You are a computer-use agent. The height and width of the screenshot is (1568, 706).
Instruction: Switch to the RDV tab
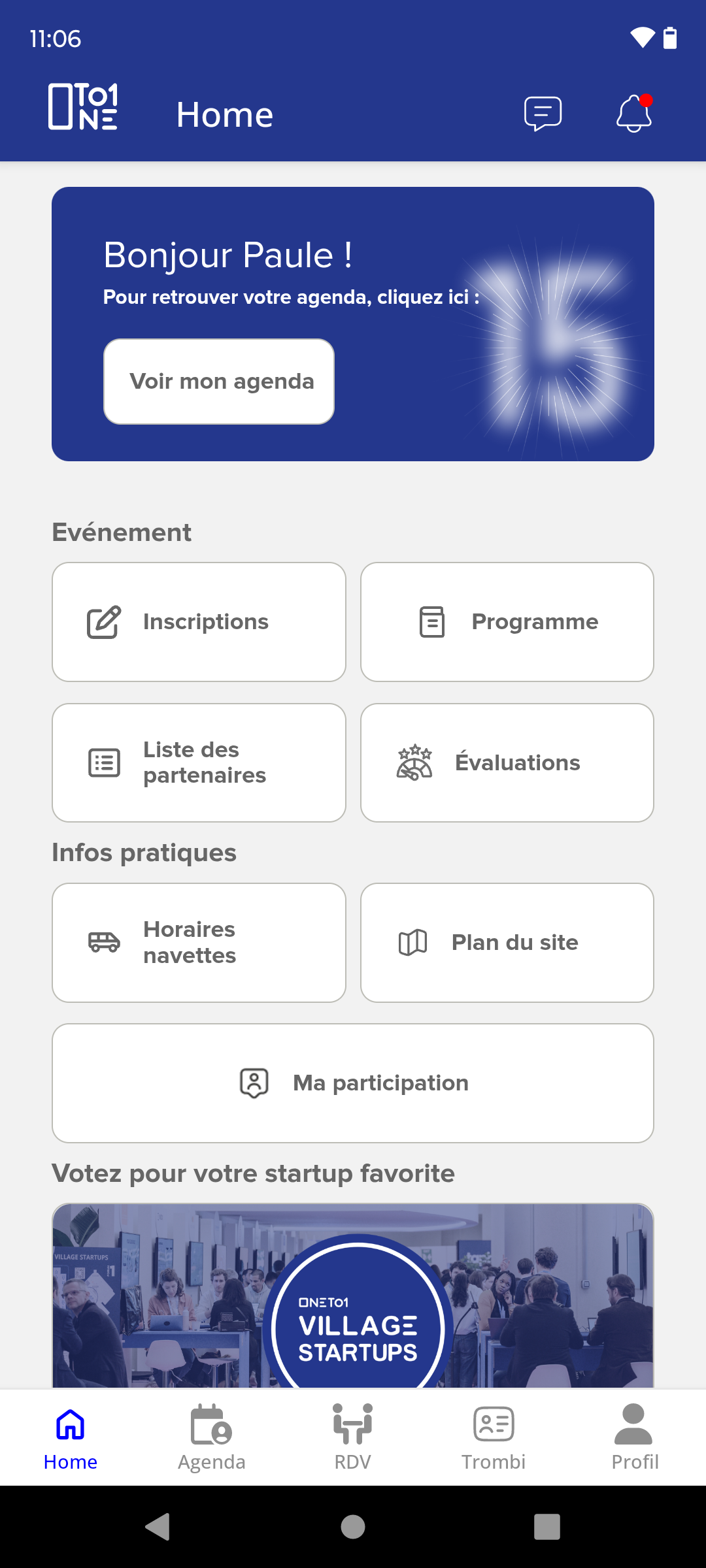point(353,1437)
